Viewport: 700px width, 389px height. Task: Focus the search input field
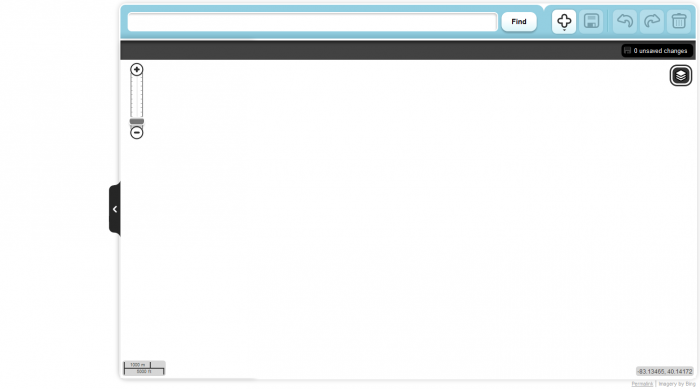coord(312,22)
